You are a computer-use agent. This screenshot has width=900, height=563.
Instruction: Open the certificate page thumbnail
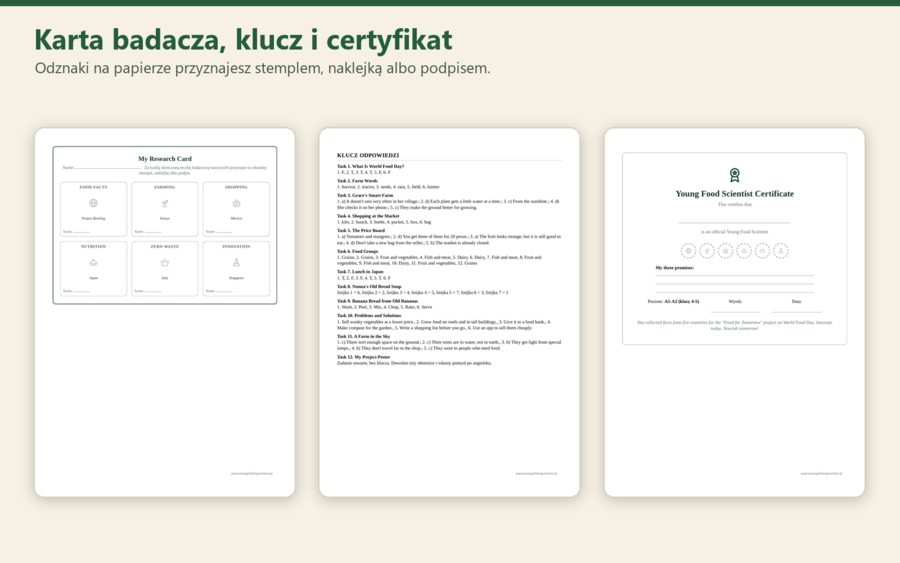[734, 312]
